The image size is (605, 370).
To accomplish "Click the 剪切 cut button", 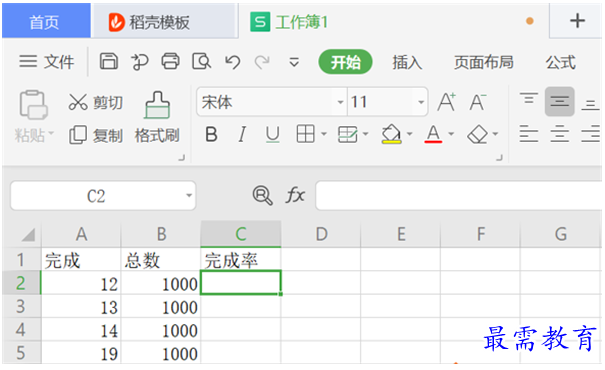I will [x=95, y=103].
